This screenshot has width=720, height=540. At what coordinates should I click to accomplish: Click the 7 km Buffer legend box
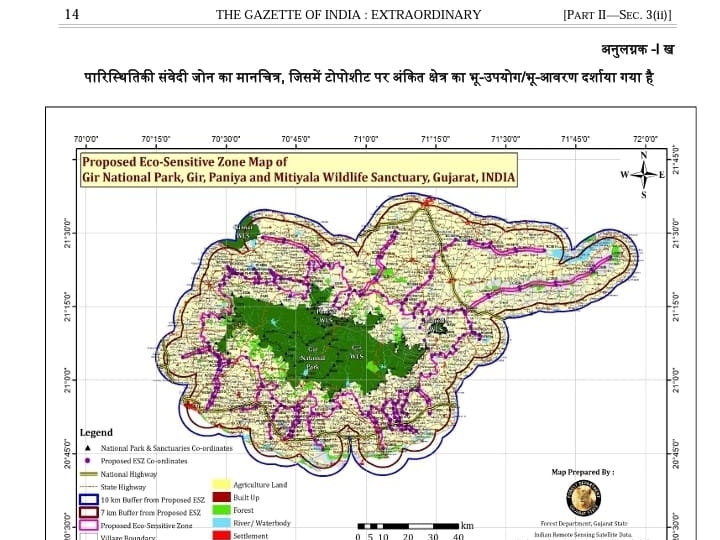[x=90, y=511]
